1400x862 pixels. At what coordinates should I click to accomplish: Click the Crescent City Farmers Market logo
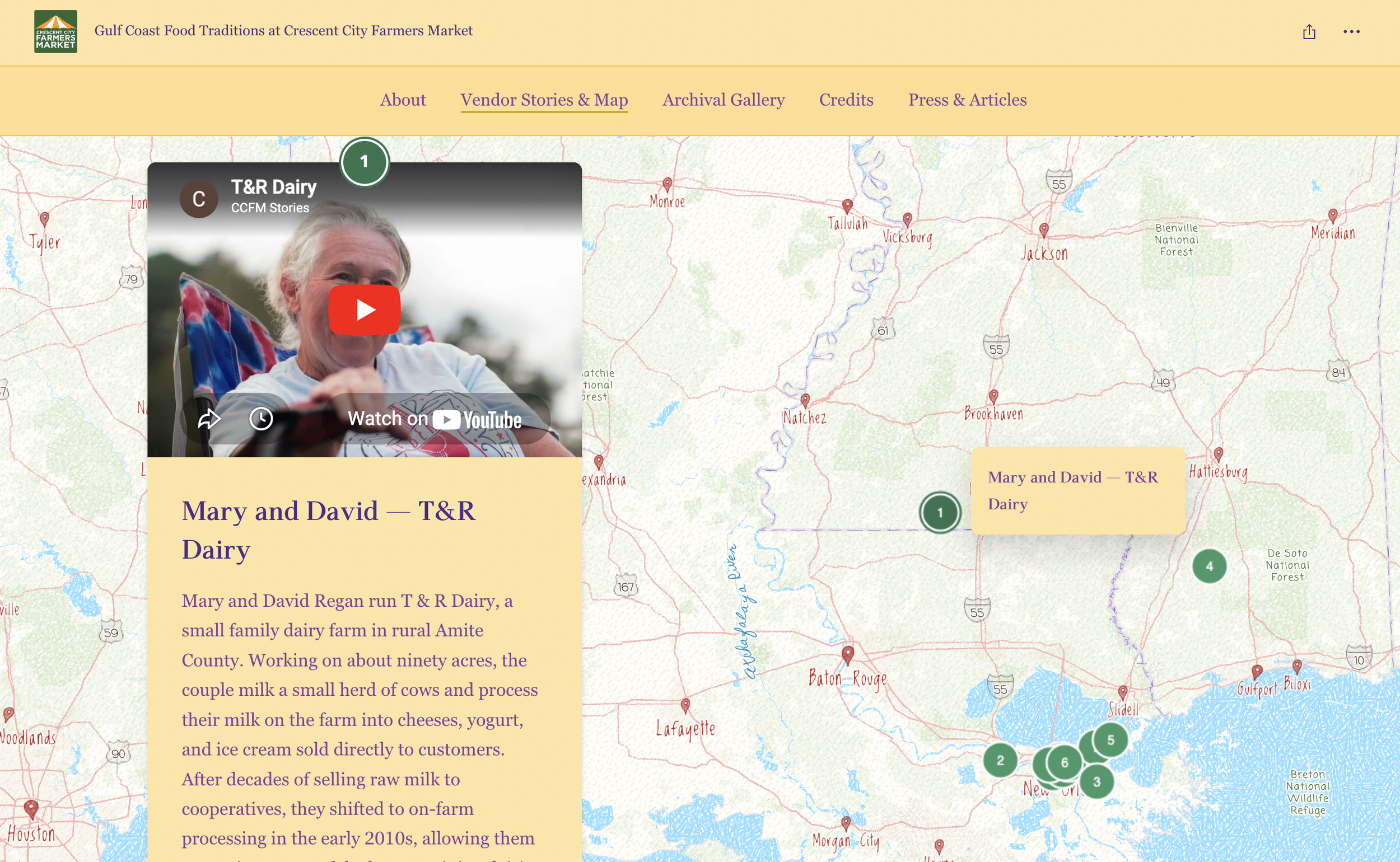55,31
